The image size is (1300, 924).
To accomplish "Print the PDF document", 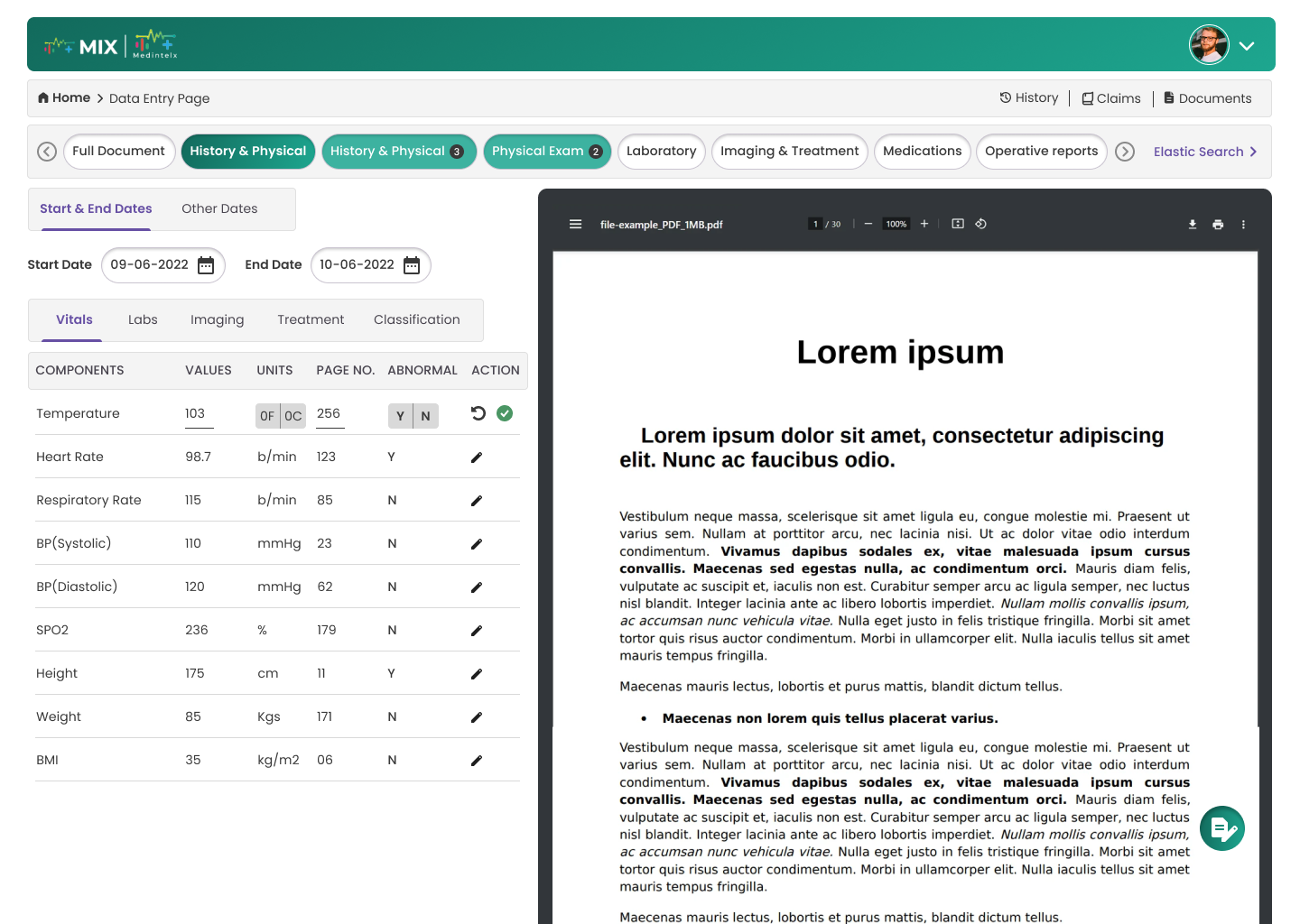I will (x=1218, y=225).
